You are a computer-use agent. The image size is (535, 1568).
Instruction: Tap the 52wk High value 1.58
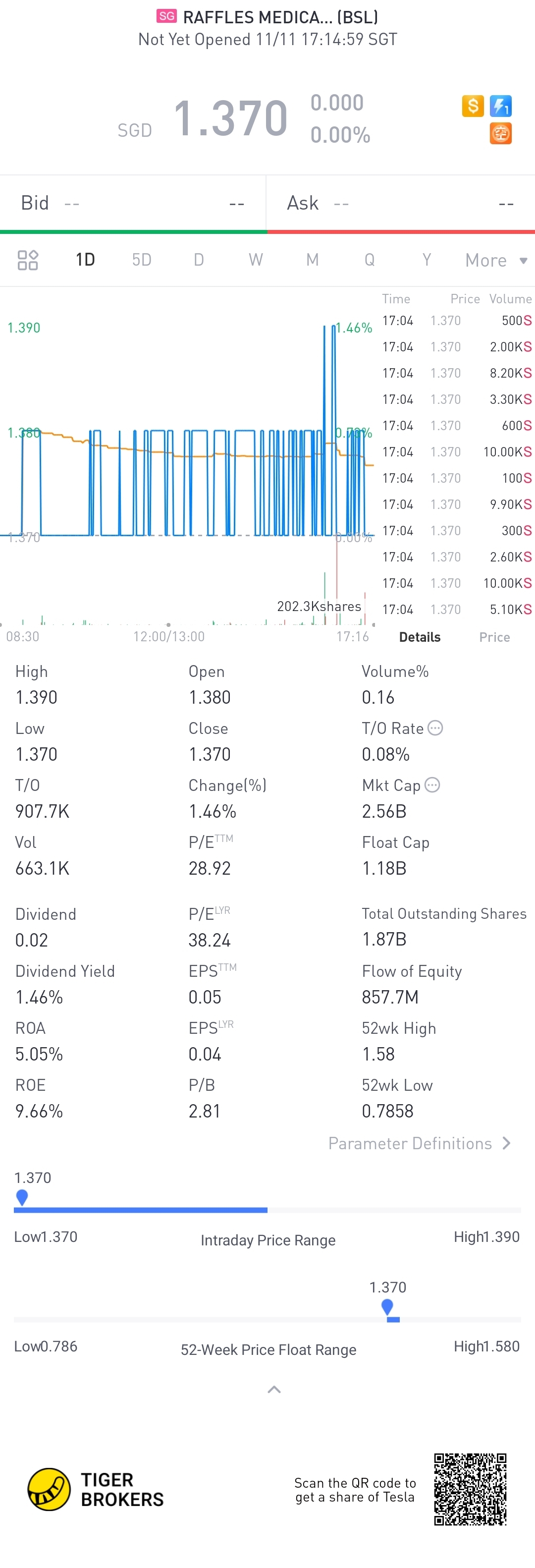378,1054
